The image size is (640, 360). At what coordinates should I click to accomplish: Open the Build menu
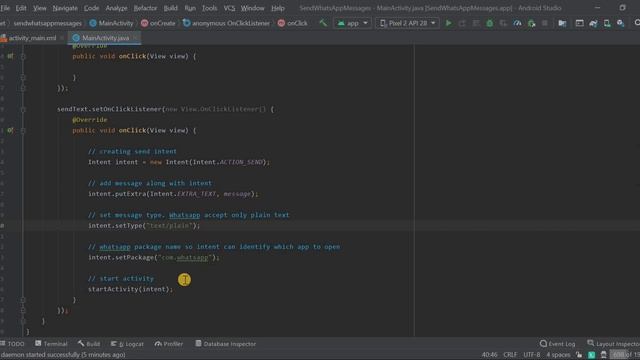pyautogui.click(x=171, y=8)
